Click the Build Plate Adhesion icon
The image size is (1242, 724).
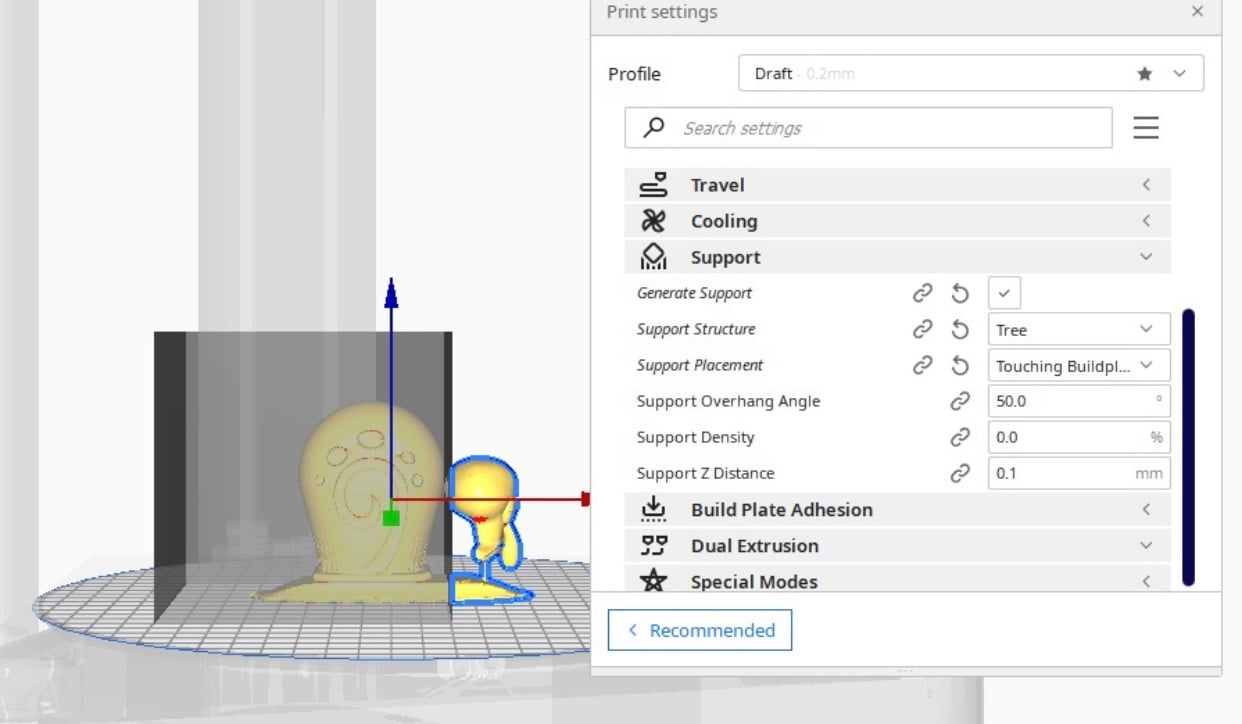click(x=653, y=510)
